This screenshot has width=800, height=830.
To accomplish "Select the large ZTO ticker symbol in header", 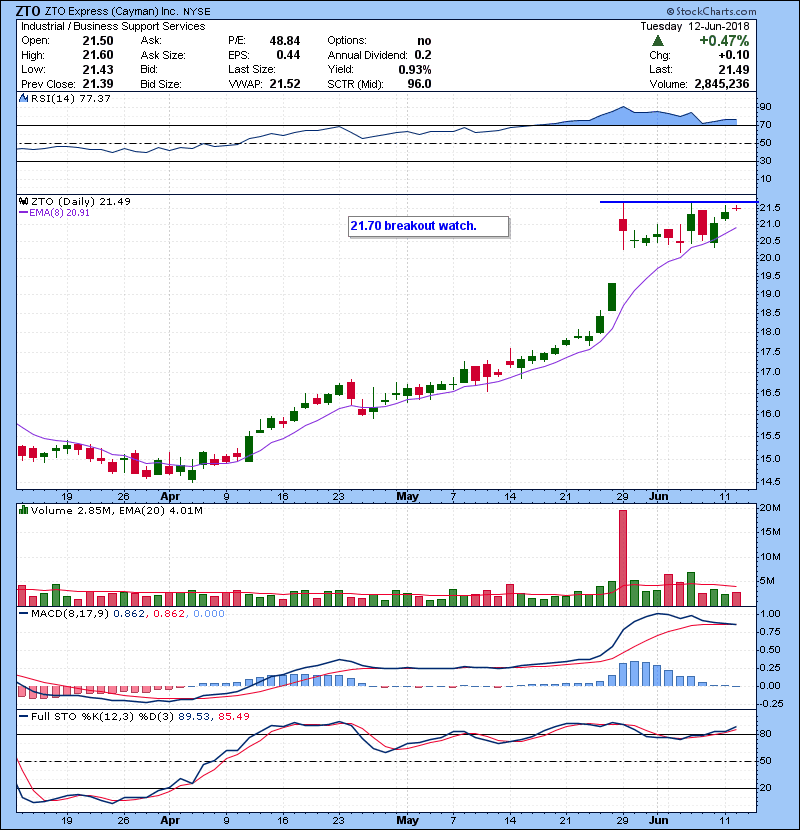I will click(x=28, y=11).
